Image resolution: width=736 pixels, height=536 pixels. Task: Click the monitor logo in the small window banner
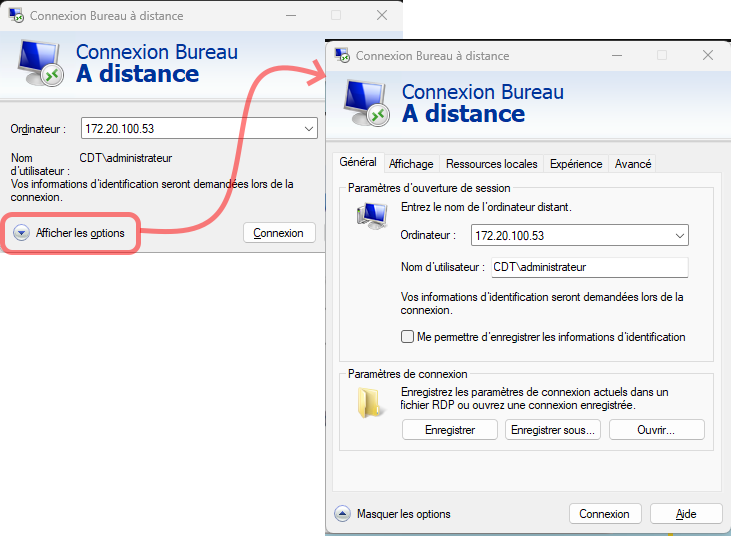click(40, 63)
